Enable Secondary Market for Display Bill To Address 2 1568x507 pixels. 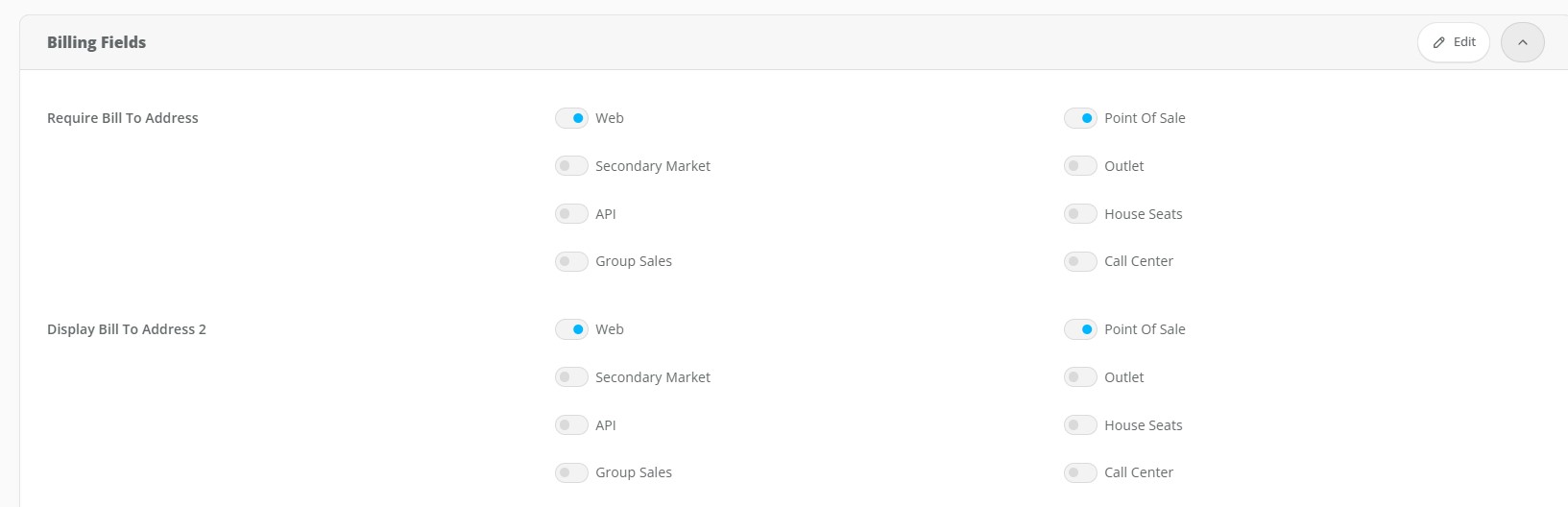click(571, 377)
